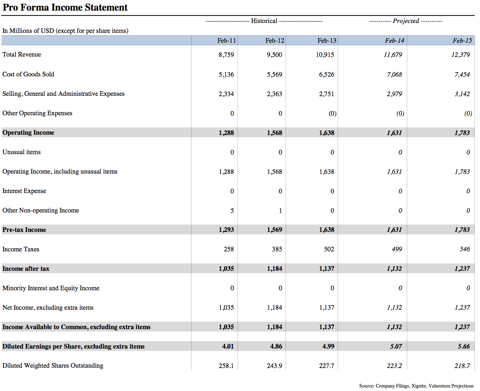This screenshot has width=480, height=391.
Task: Click the Interest Expense row label
Action: pyautogui.click(x=24, y=191)
